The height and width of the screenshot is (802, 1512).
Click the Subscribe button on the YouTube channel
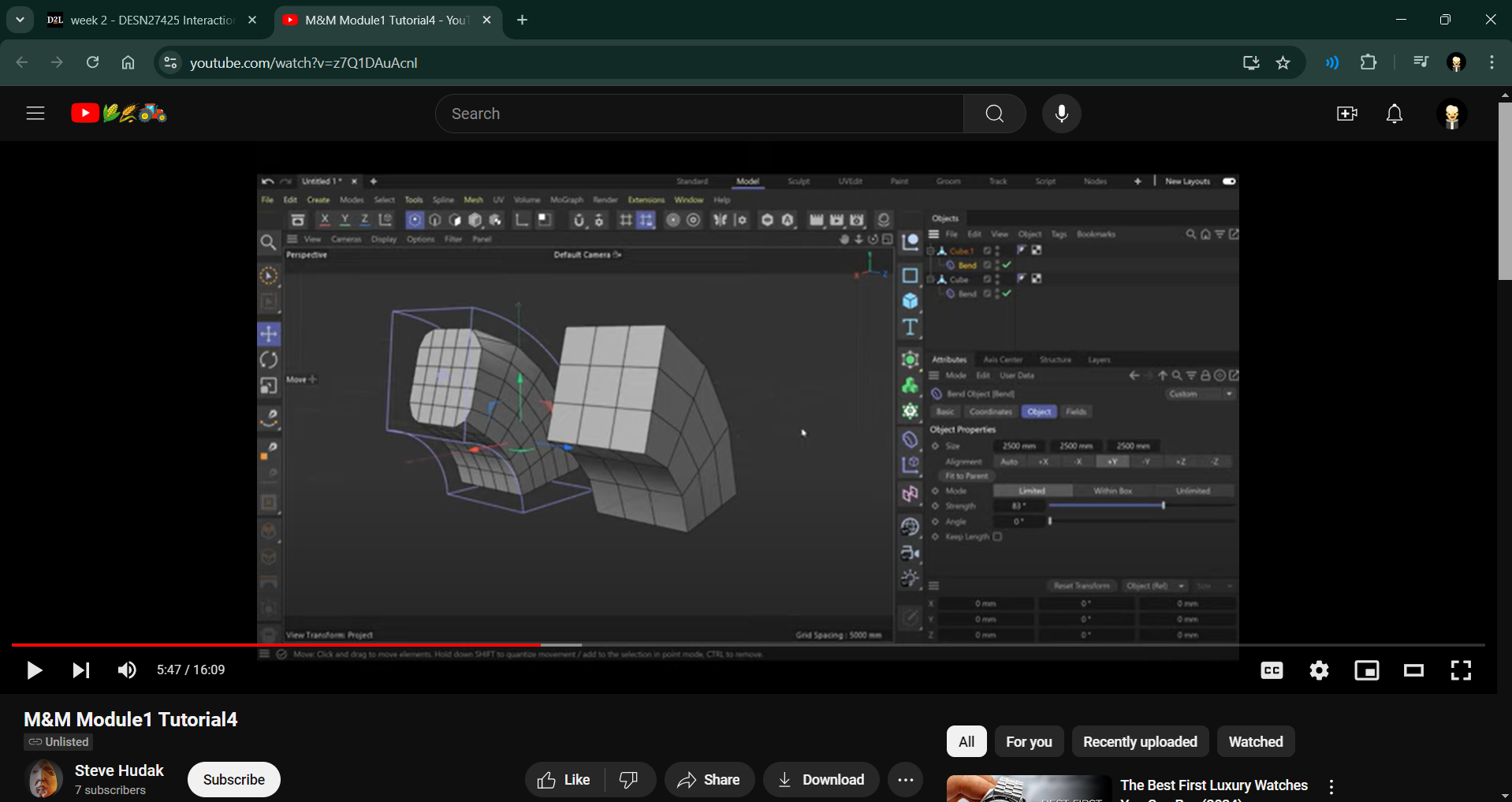pyautogui.click(x=233, y=779)
